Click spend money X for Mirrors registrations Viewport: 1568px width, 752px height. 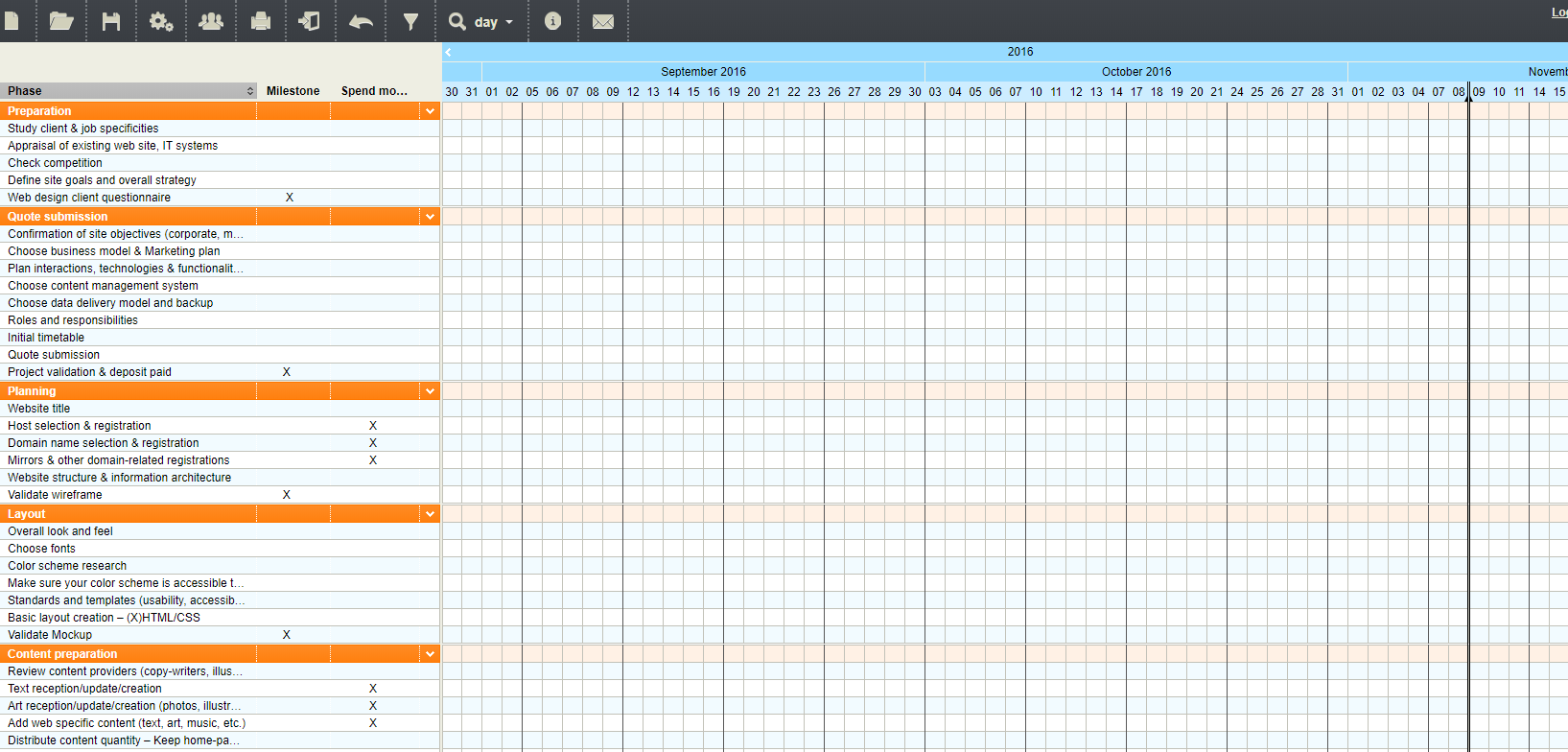point(373,460)
